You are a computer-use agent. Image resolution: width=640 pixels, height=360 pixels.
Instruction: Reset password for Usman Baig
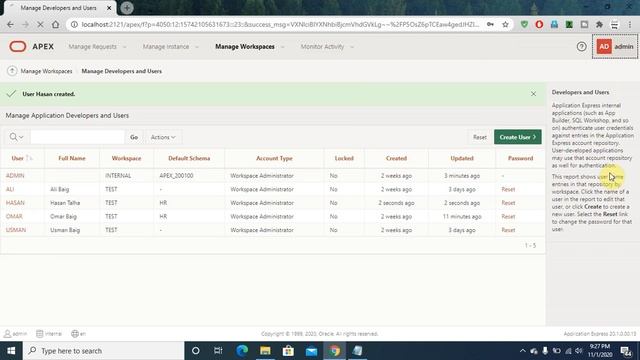click(508, 230)
